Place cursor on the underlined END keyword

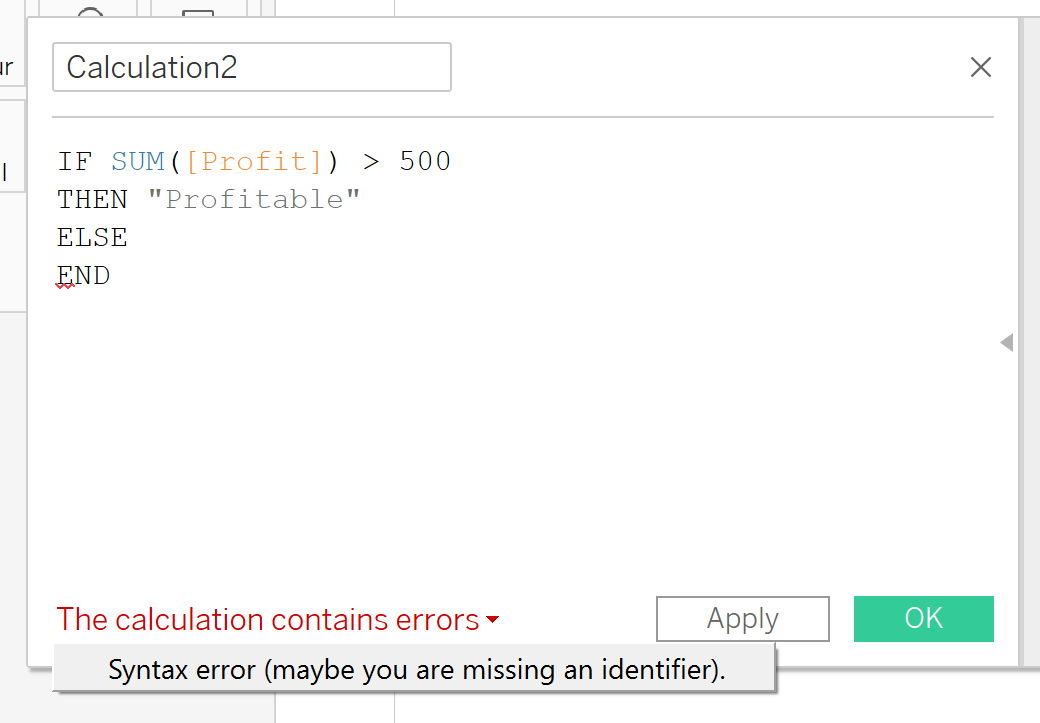84,276
